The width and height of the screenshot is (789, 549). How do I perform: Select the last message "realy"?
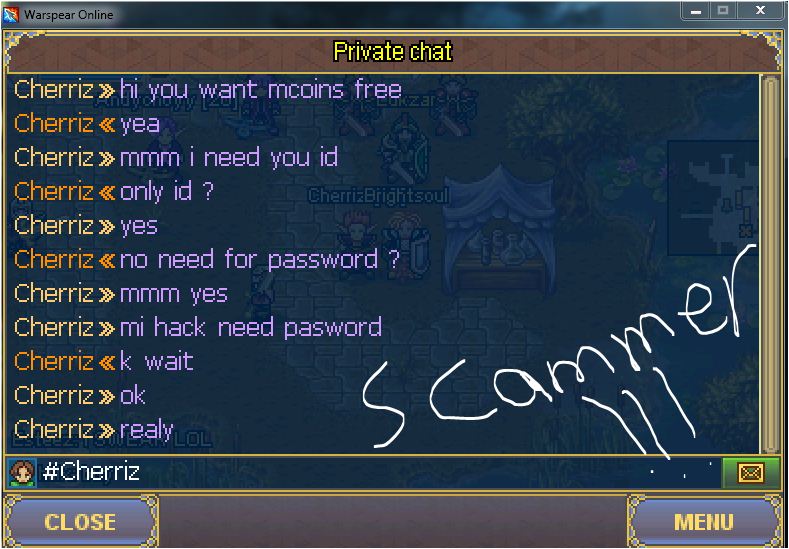coord(146,430)
